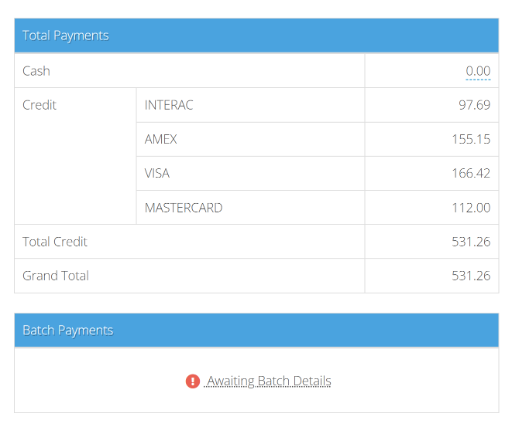
Task: Click the VISA amount 166.42
Action: coord(471,173)
